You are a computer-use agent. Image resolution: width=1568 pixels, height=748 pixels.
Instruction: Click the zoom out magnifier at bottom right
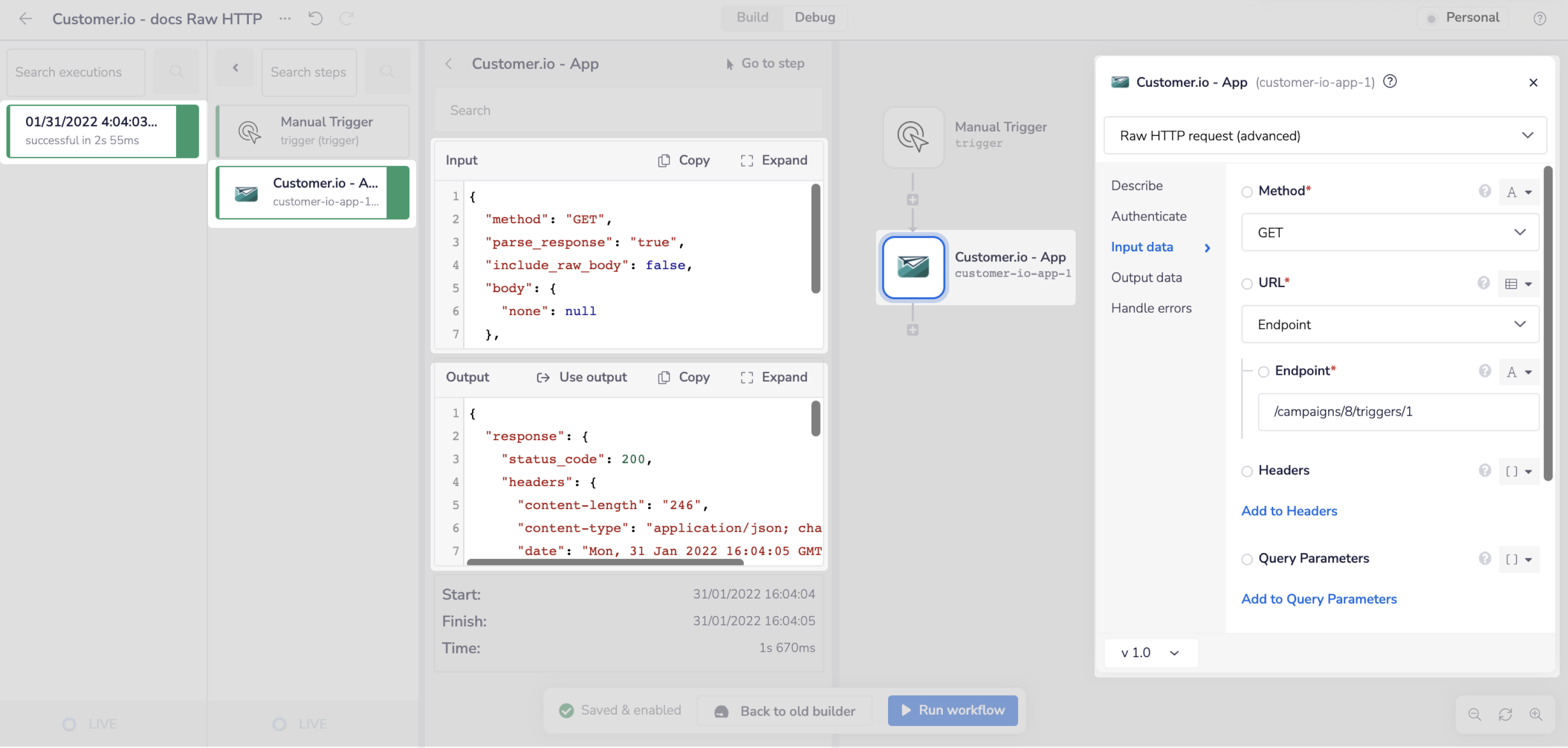point(1475,715)
